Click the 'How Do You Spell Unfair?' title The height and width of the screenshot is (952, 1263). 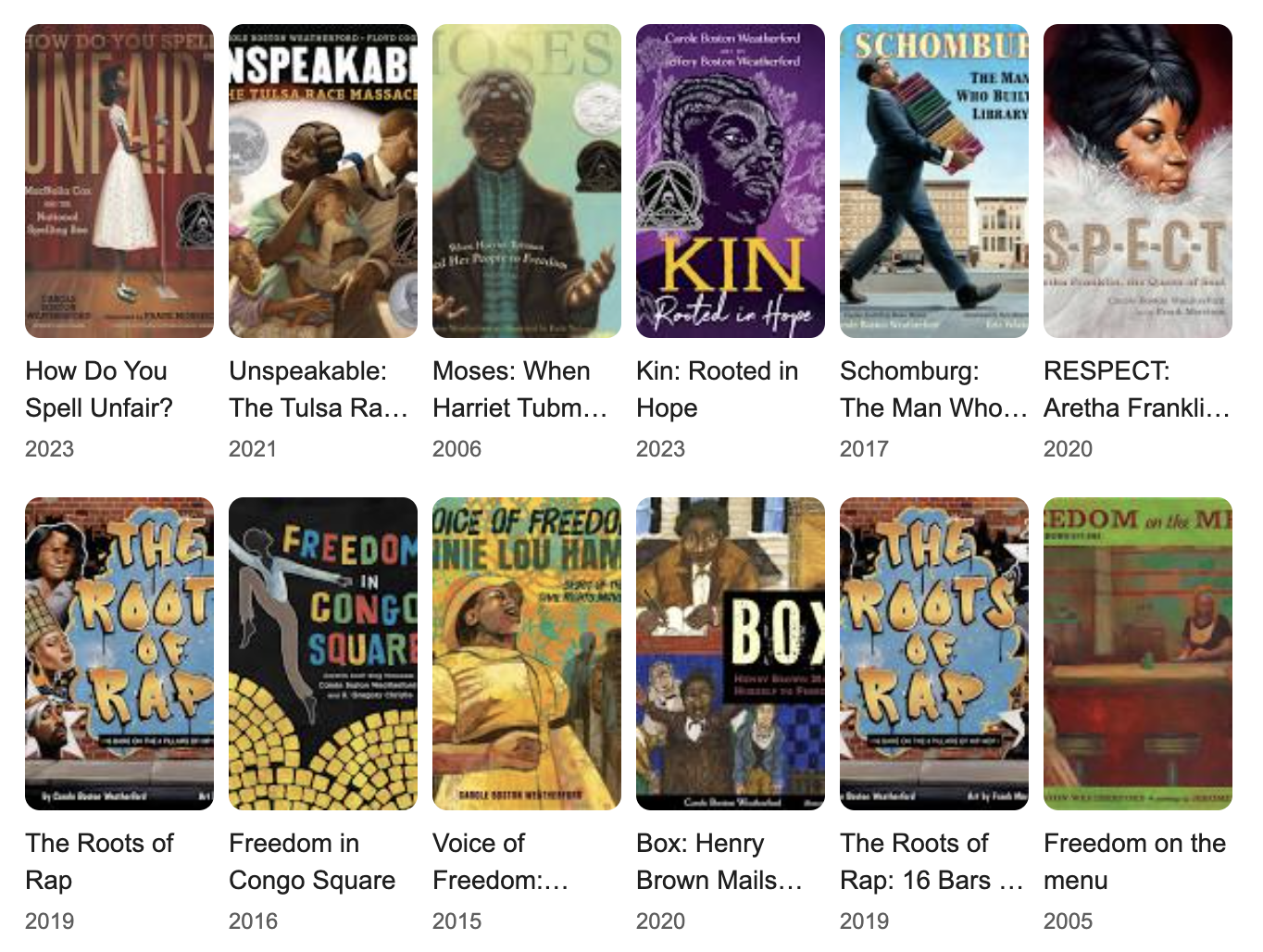99,389
